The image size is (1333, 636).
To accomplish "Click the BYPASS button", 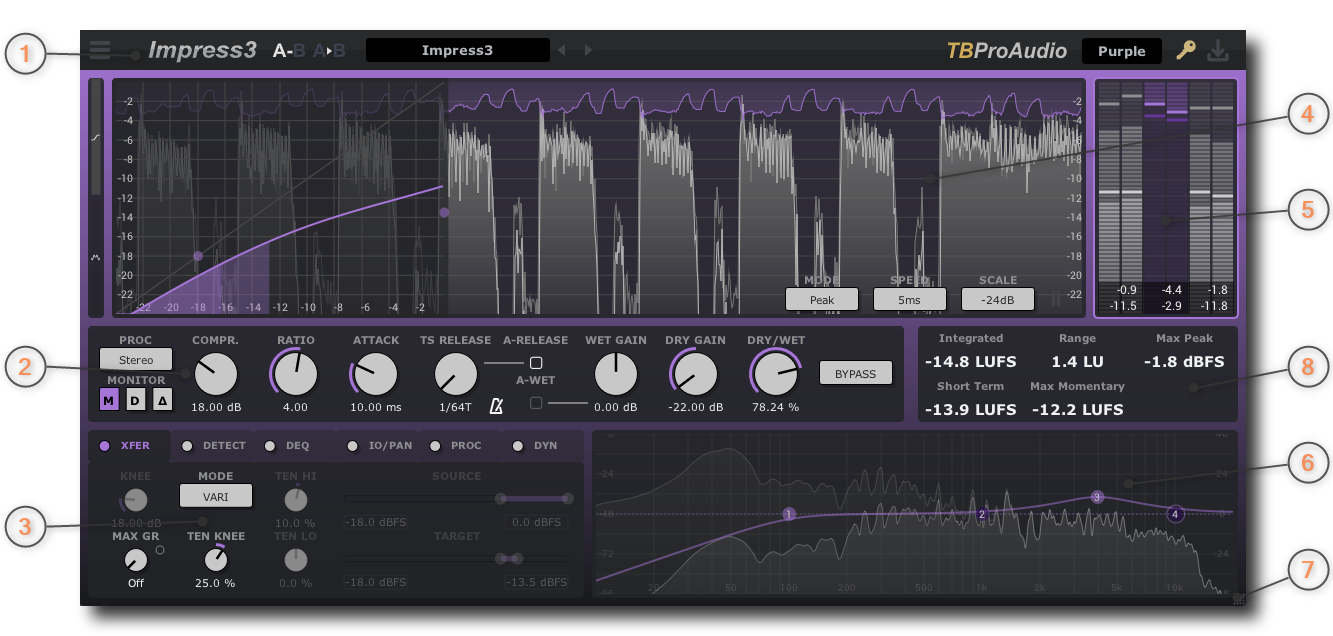I will click(x=855, y=372).
